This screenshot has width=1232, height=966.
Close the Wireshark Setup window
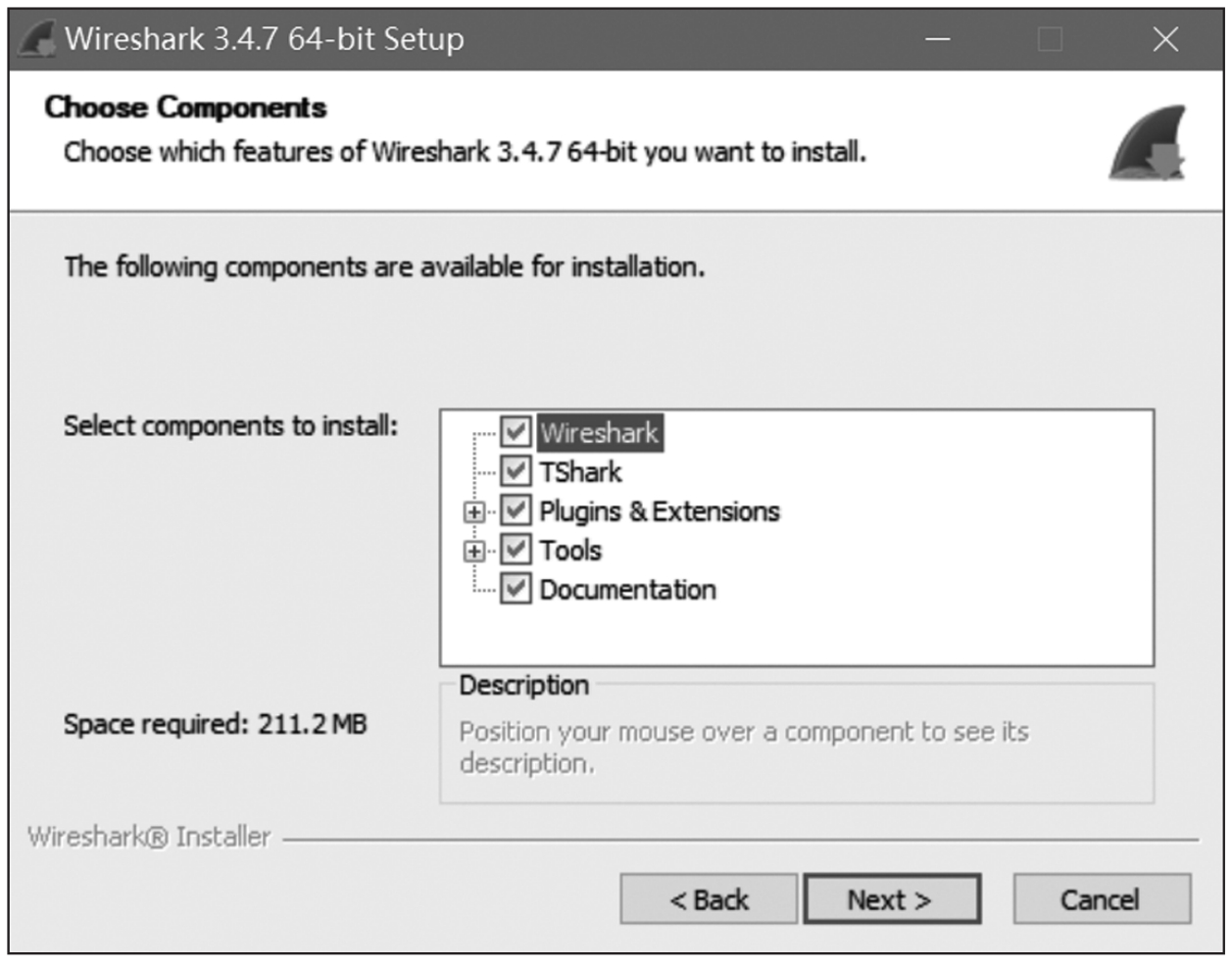(1165, 39)
